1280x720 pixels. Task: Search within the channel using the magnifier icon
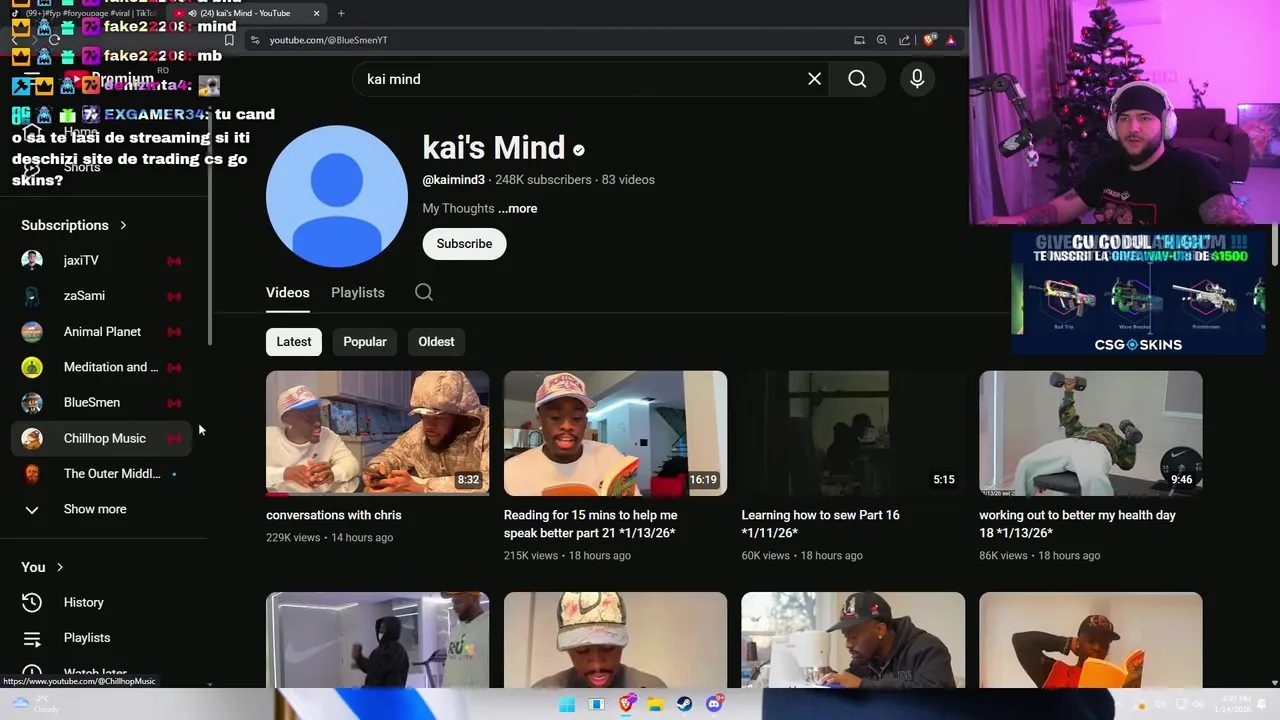(424, 292)
